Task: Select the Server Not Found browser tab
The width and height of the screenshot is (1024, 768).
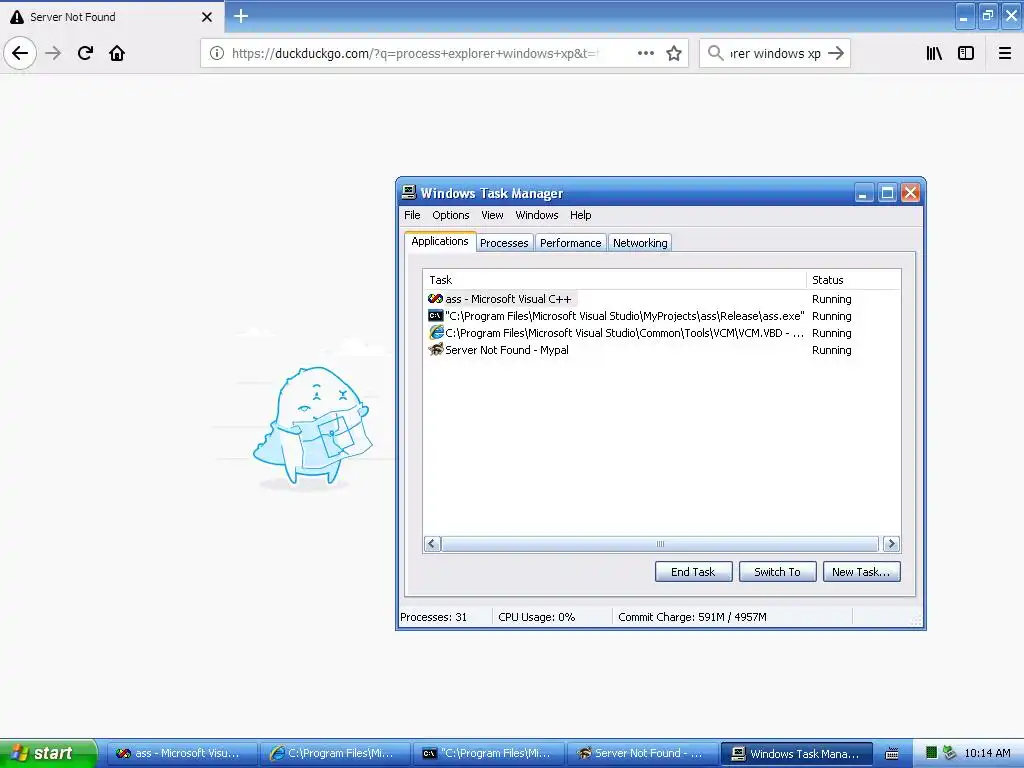Action: point(111,17)
